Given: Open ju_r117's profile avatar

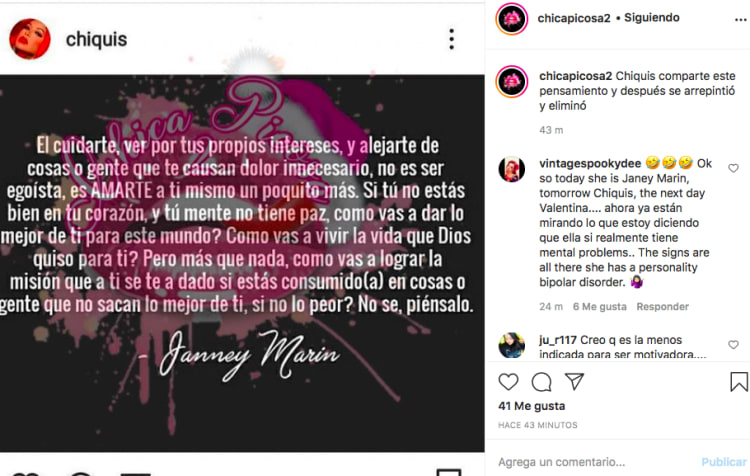Looking at the screenshot, I should [x=511, y=345].
